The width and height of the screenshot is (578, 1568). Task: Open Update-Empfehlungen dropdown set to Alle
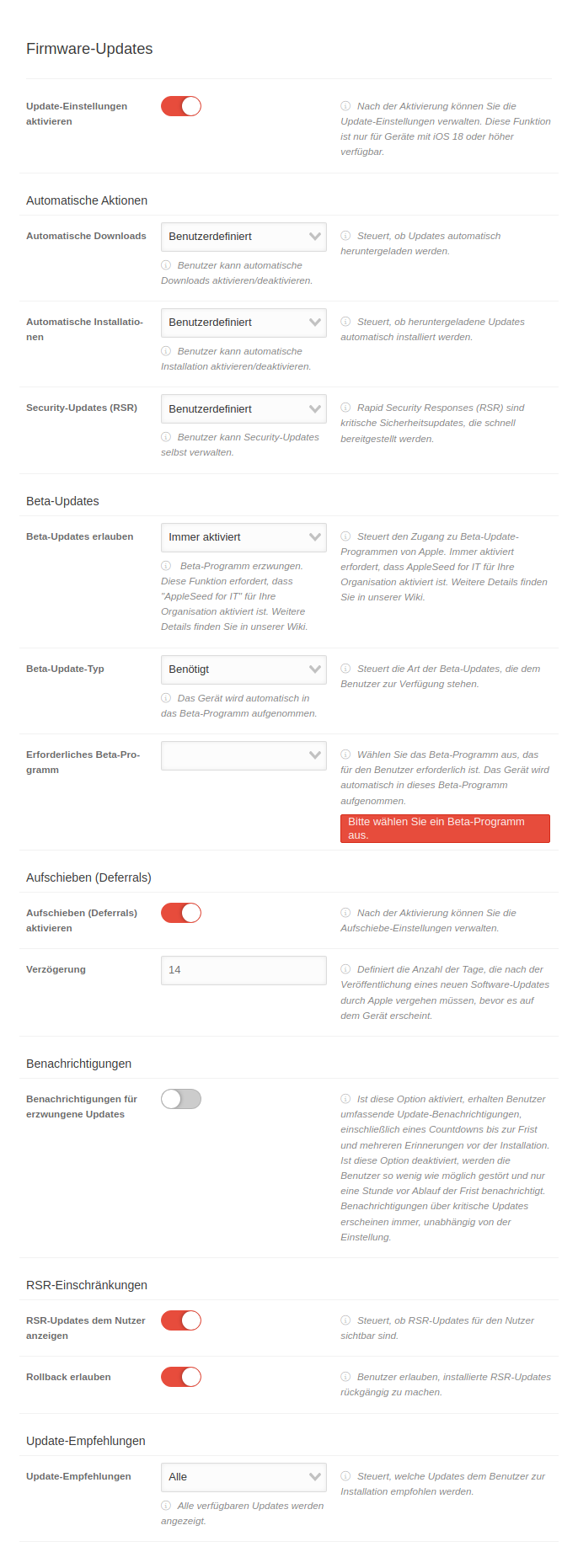tap(244, 1477)
